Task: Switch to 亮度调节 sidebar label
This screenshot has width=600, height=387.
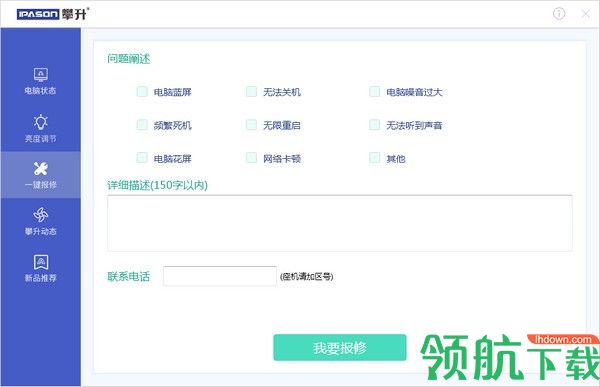Action: point(41,139)
